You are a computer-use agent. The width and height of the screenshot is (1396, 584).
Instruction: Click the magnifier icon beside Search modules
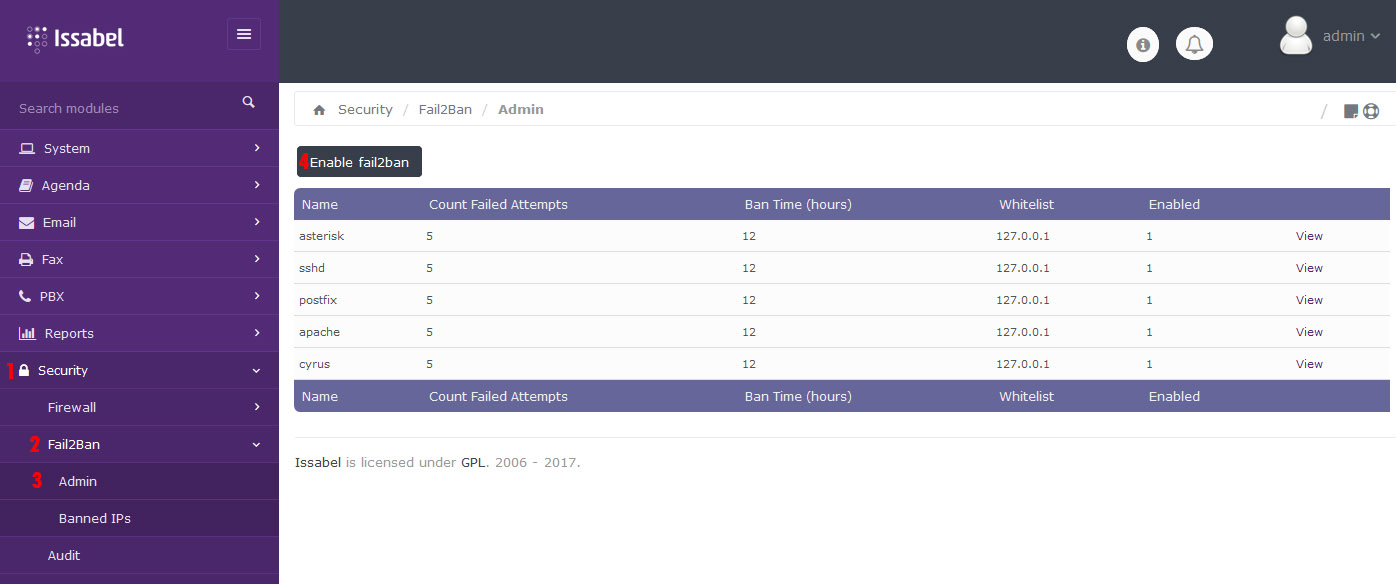(x=249, y=102)
